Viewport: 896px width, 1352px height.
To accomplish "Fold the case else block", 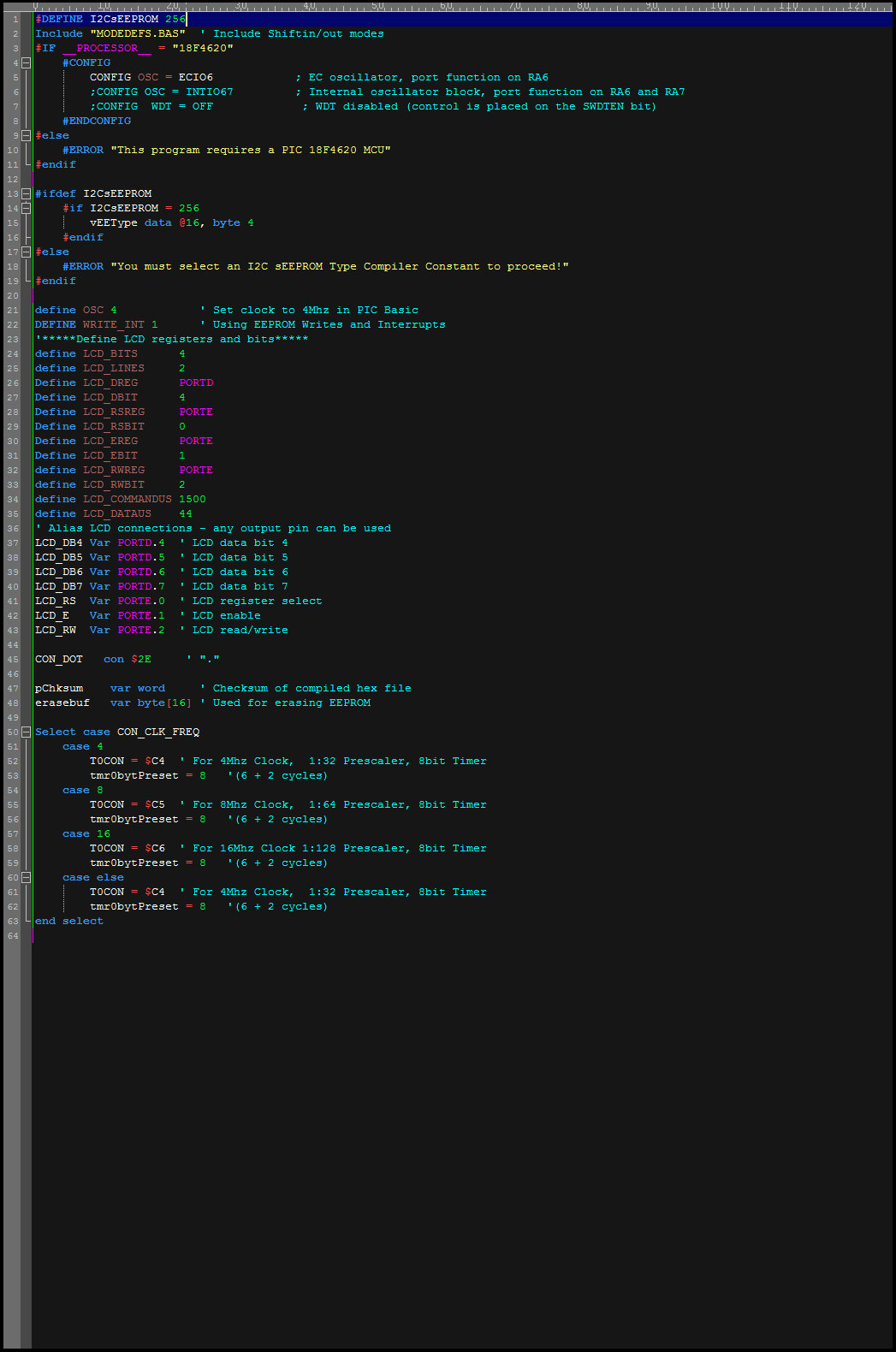I will (26, 877).
